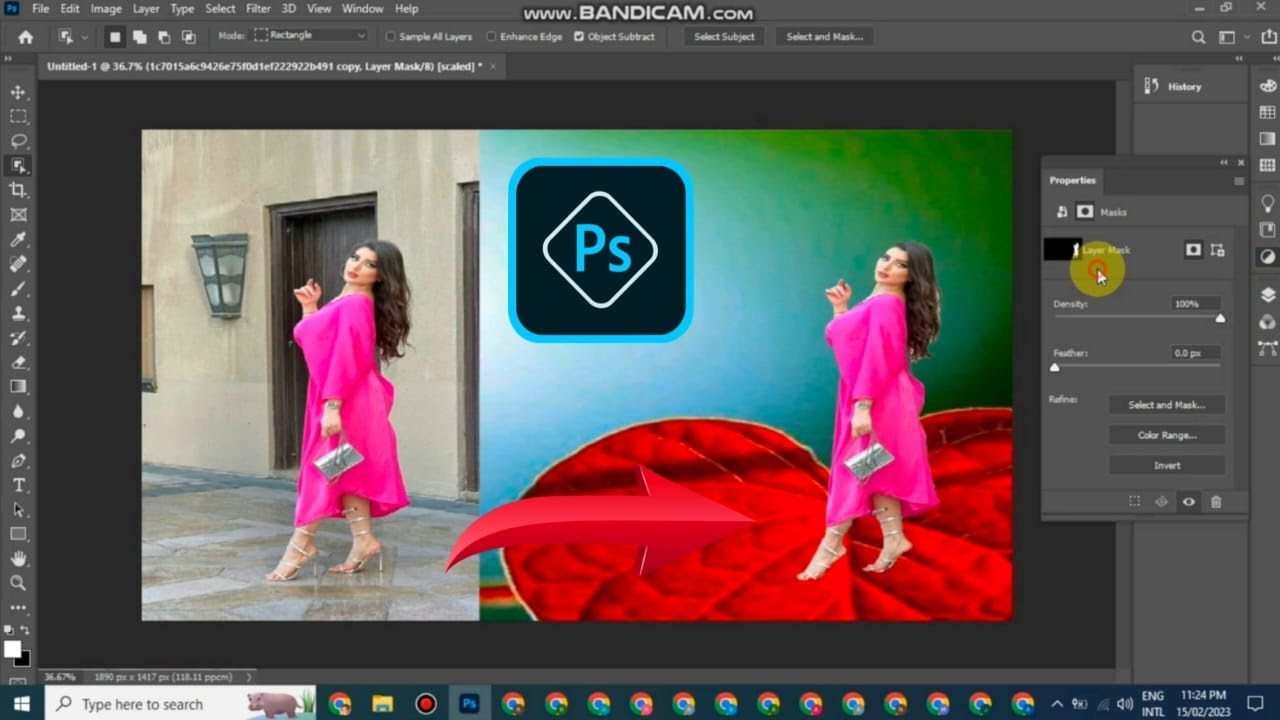
Task: Select the Eyedropper tool
Action: point(18,239)
